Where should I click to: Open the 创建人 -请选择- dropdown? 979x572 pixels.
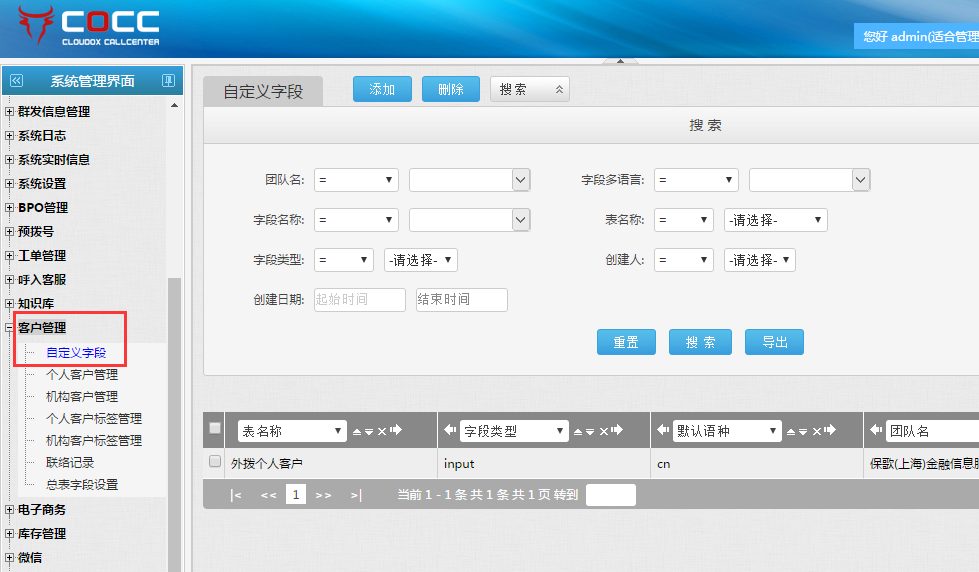pos(759,260)
